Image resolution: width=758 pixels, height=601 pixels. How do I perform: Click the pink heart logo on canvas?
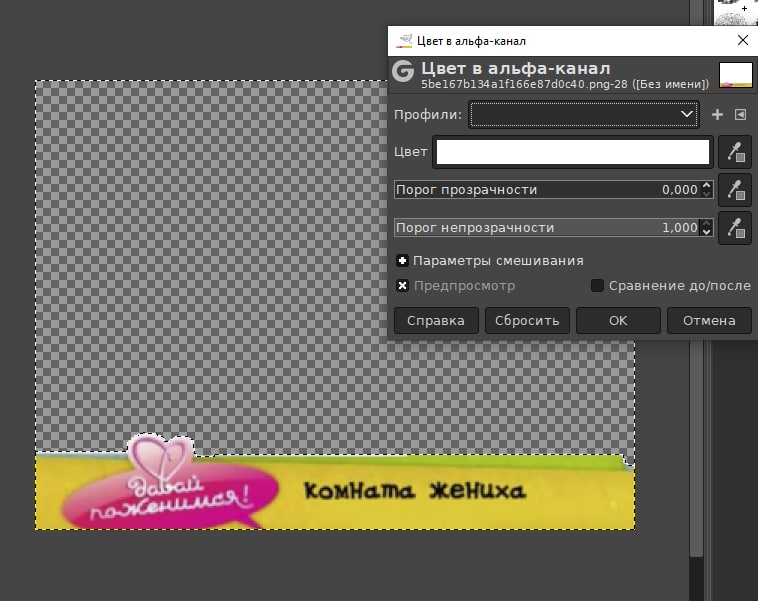tap(160, 458)
